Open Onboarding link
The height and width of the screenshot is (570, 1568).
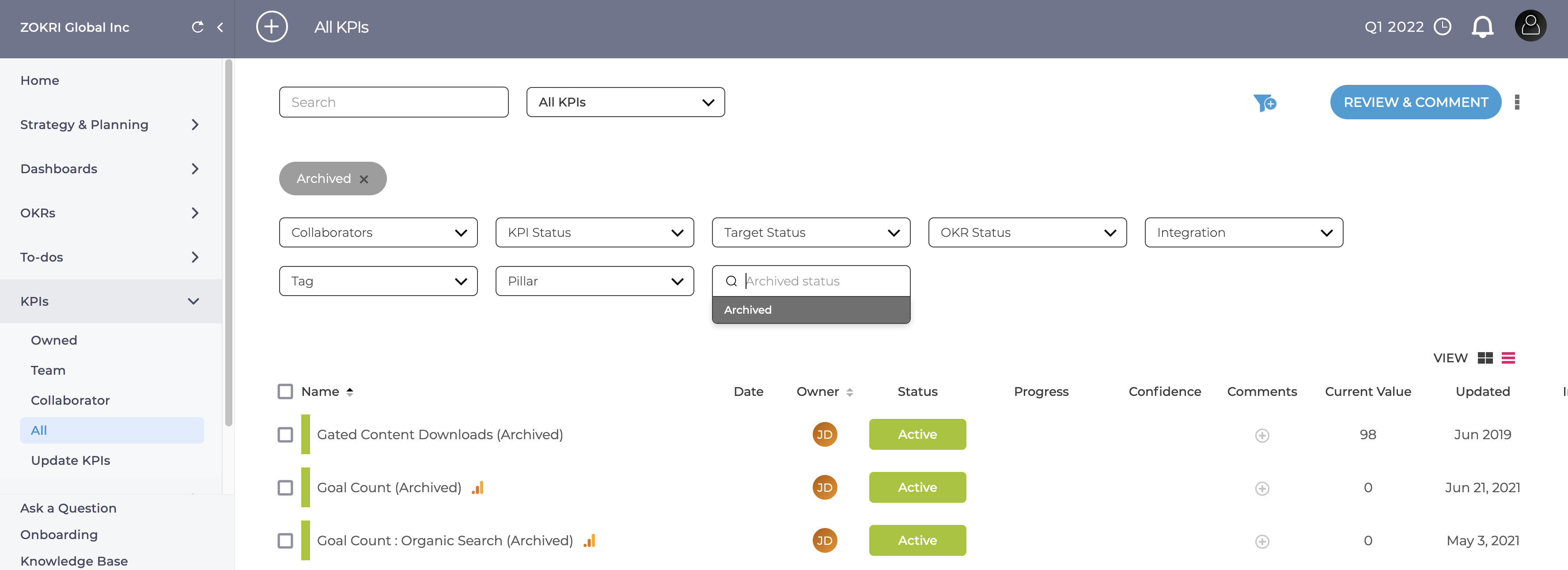[59, 535]
